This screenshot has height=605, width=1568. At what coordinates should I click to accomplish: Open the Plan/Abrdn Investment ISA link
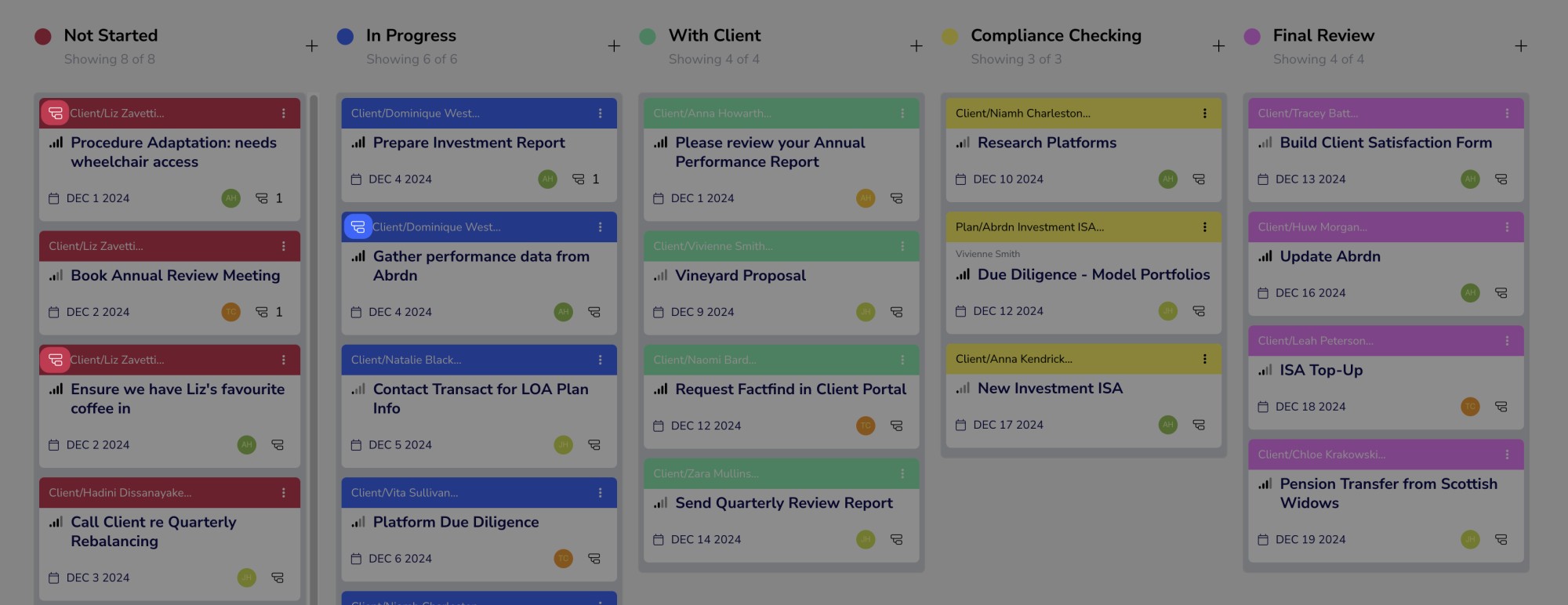(x=1029, y=227)
